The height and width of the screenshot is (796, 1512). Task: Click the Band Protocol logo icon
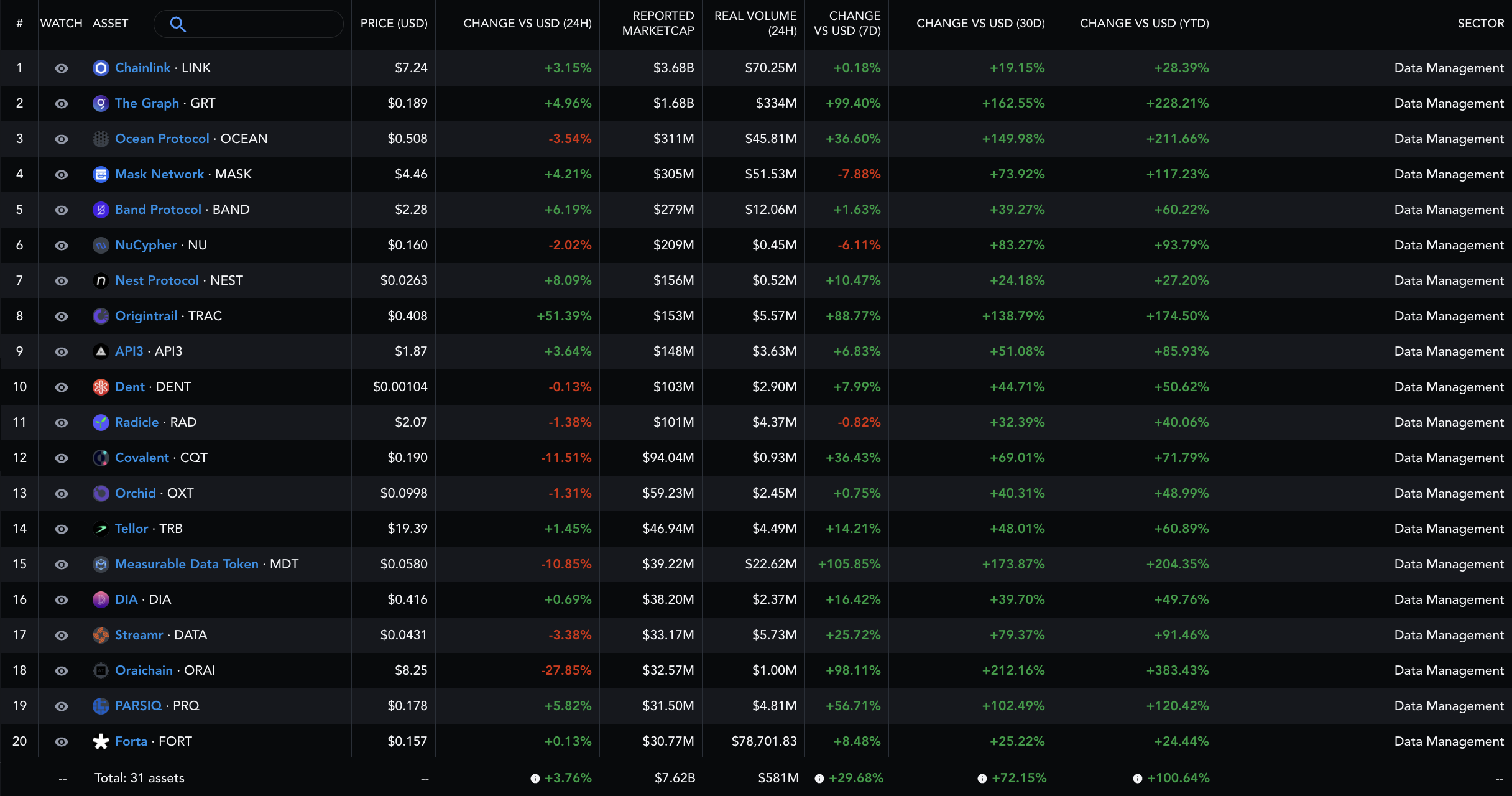click(x=101, y=210)
